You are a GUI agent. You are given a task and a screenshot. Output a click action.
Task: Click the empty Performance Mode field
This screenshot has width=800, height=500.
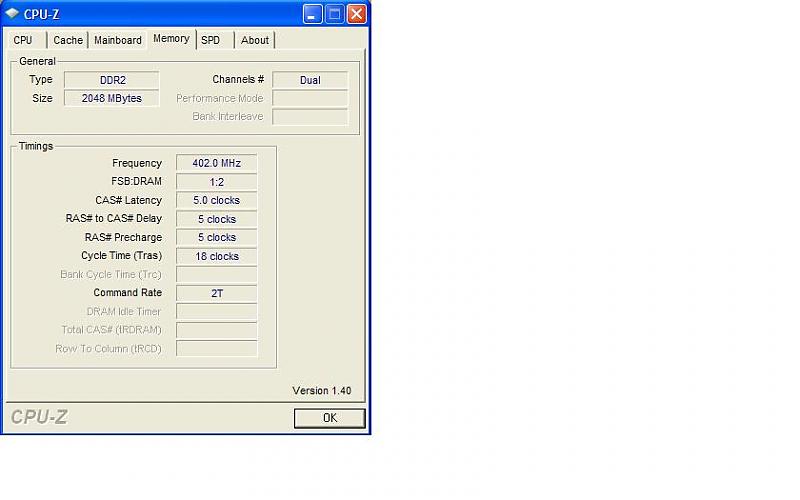tap(310, 98)
